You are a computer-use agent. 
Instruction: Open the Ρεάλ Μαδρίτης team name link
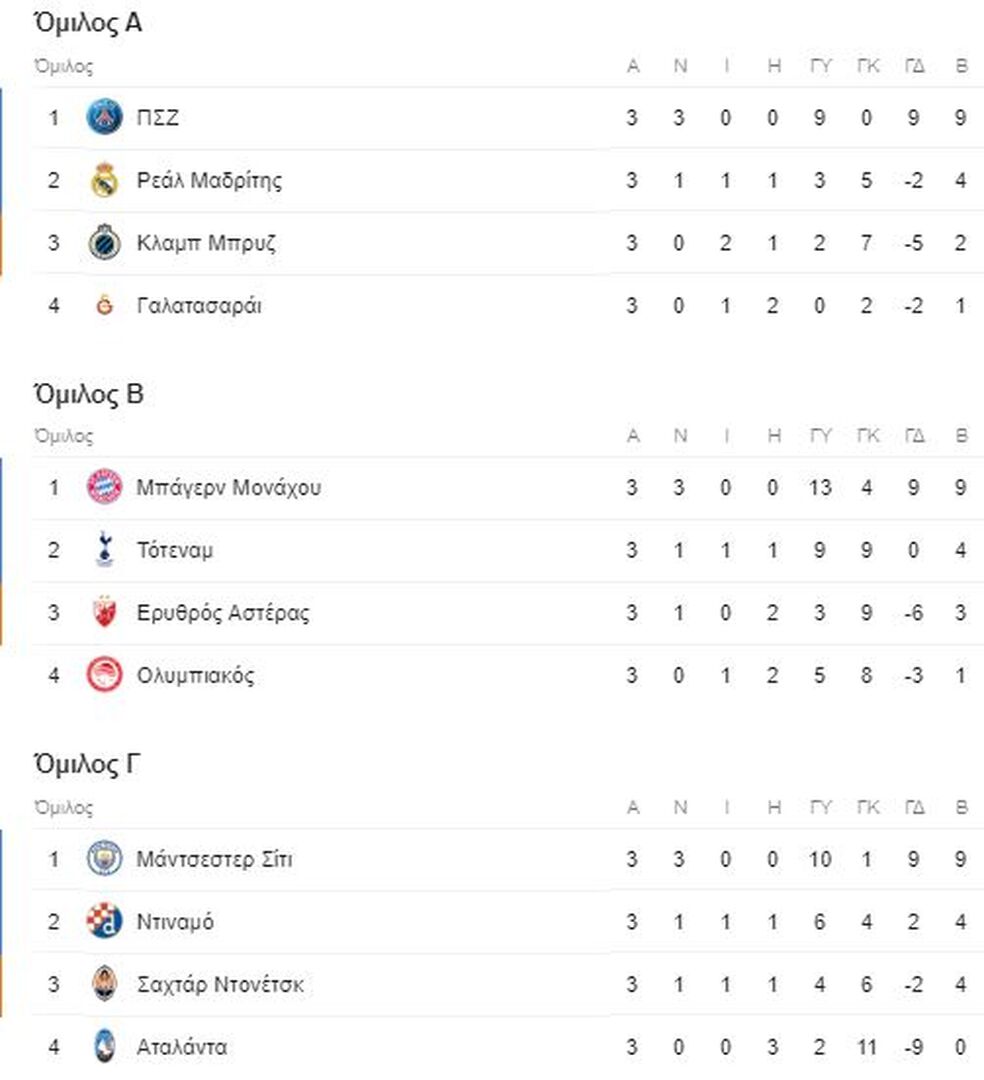pos(209,180)
